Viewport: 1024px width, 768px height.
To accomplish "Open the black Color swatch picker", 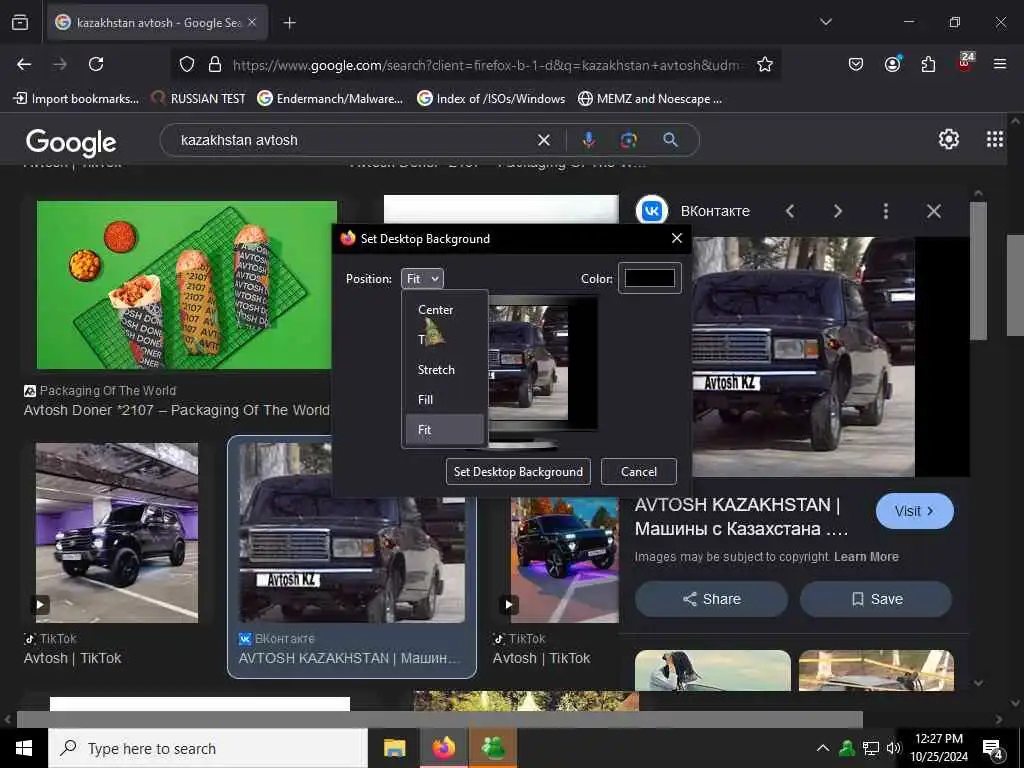I will click(650, 278).
